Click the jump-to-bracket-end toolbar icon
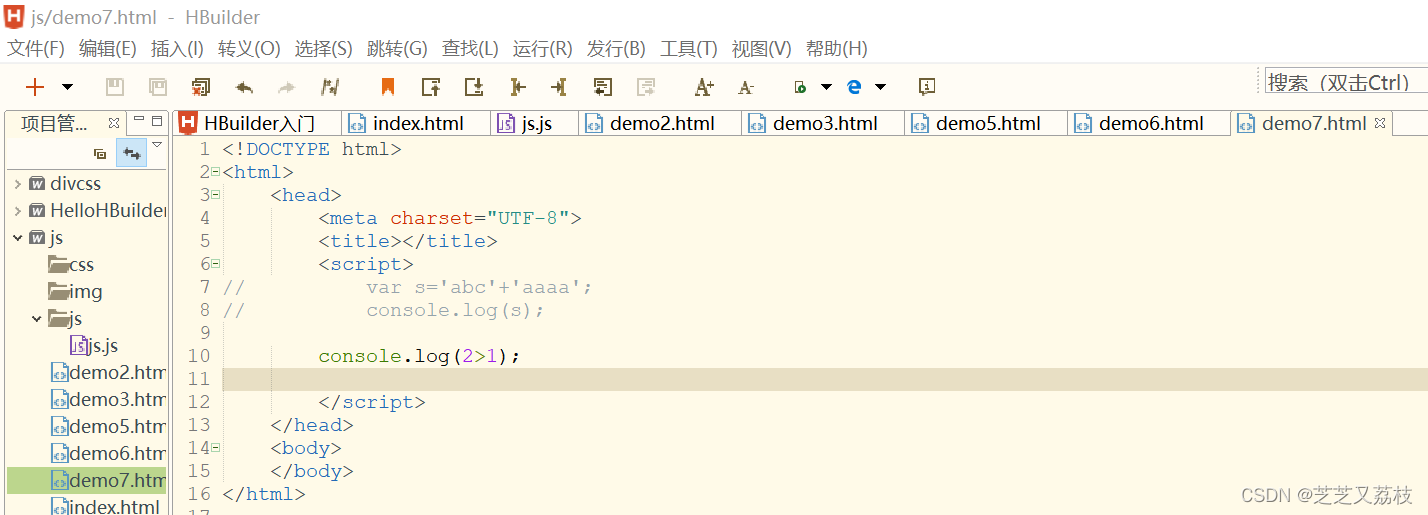1428x515 pixels. pos(559,87)
